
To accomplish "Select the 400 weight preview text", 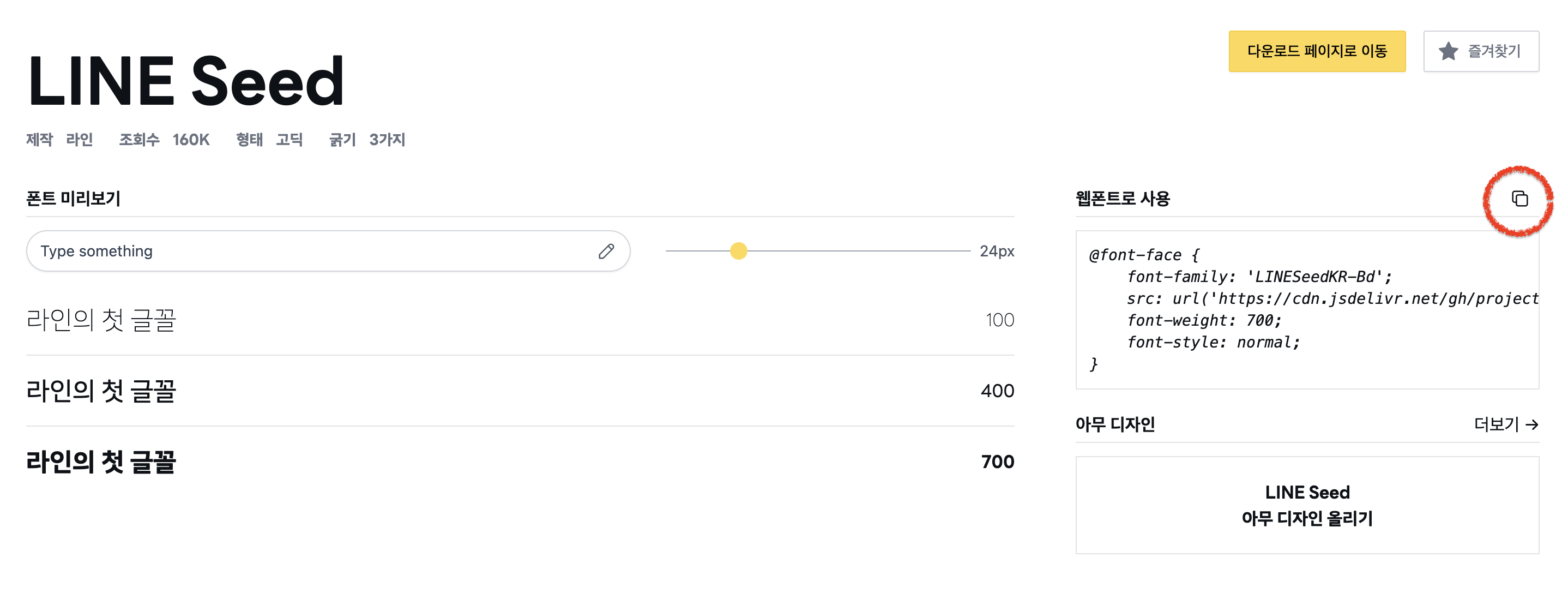I will point(101,391).
